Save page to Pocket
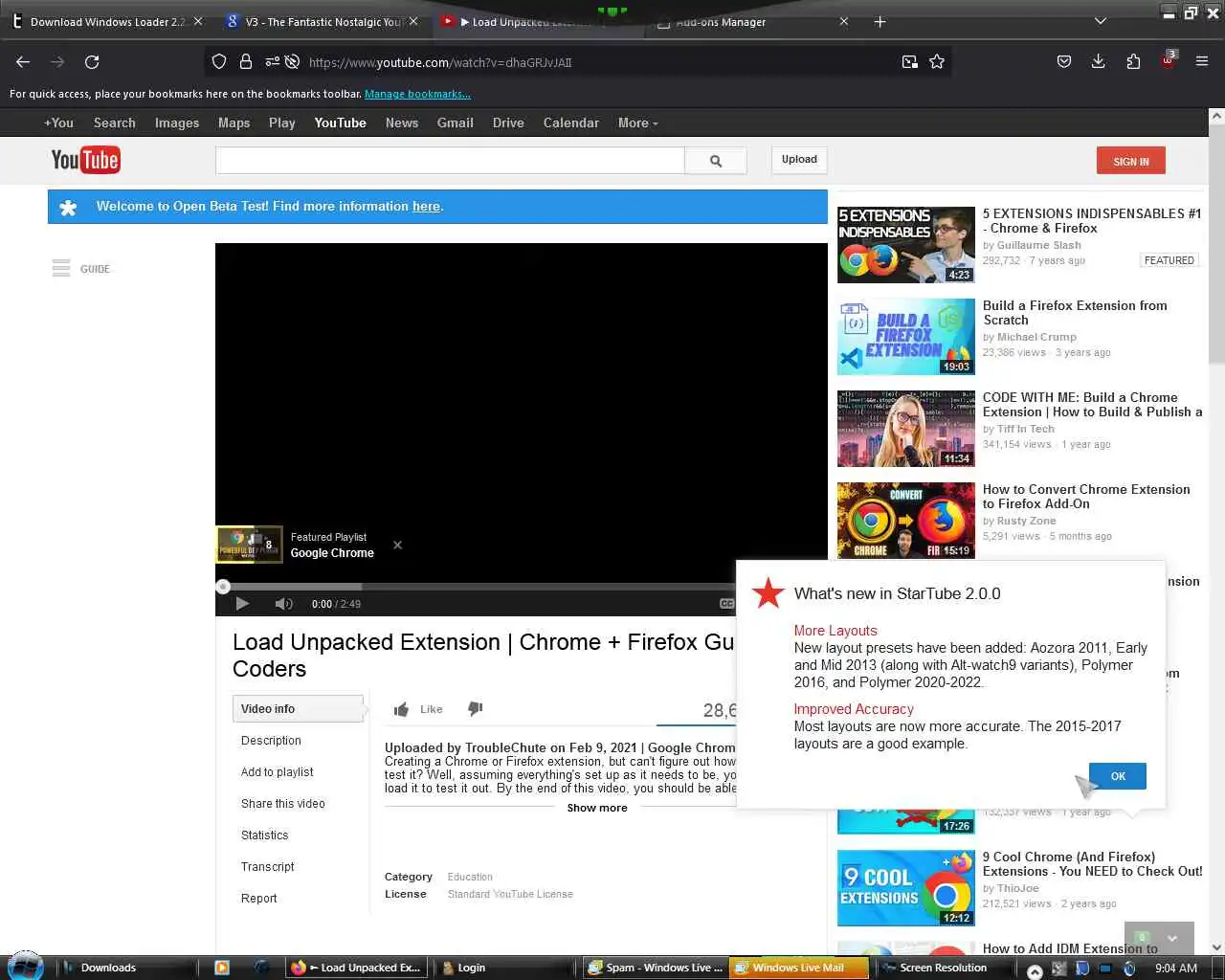Image resolution: width=1225 pixels, height=980 pixels. (x=1064, y=62)
